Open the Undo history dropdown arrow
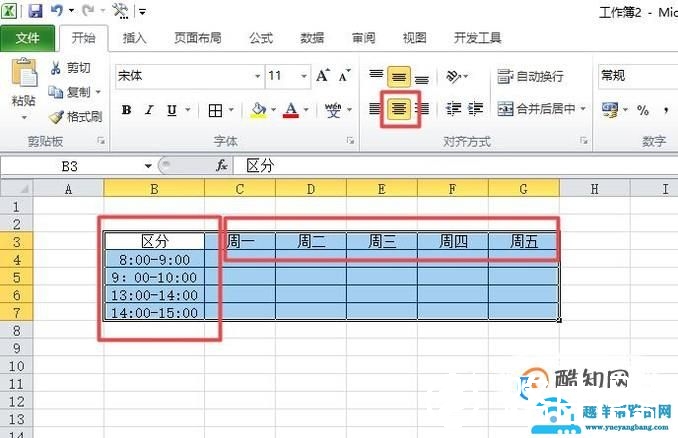Viewport: 678px width, 438px height. (x=71, y=10)
